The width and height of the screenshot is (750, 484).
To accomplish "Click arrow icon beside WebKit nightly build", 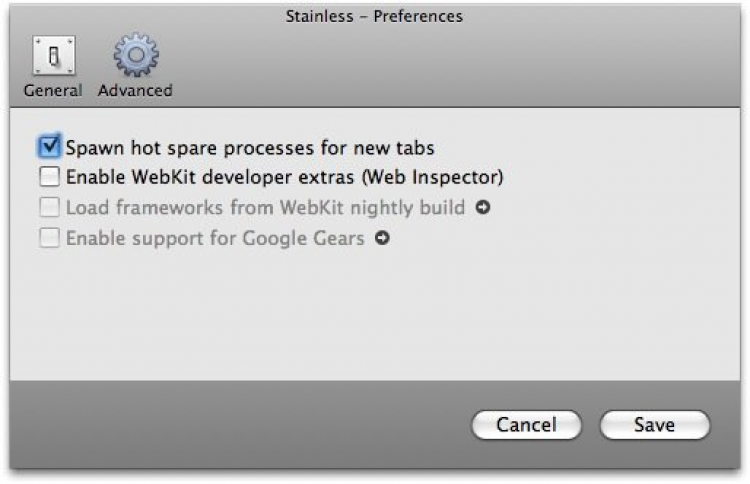I will 483,208.
